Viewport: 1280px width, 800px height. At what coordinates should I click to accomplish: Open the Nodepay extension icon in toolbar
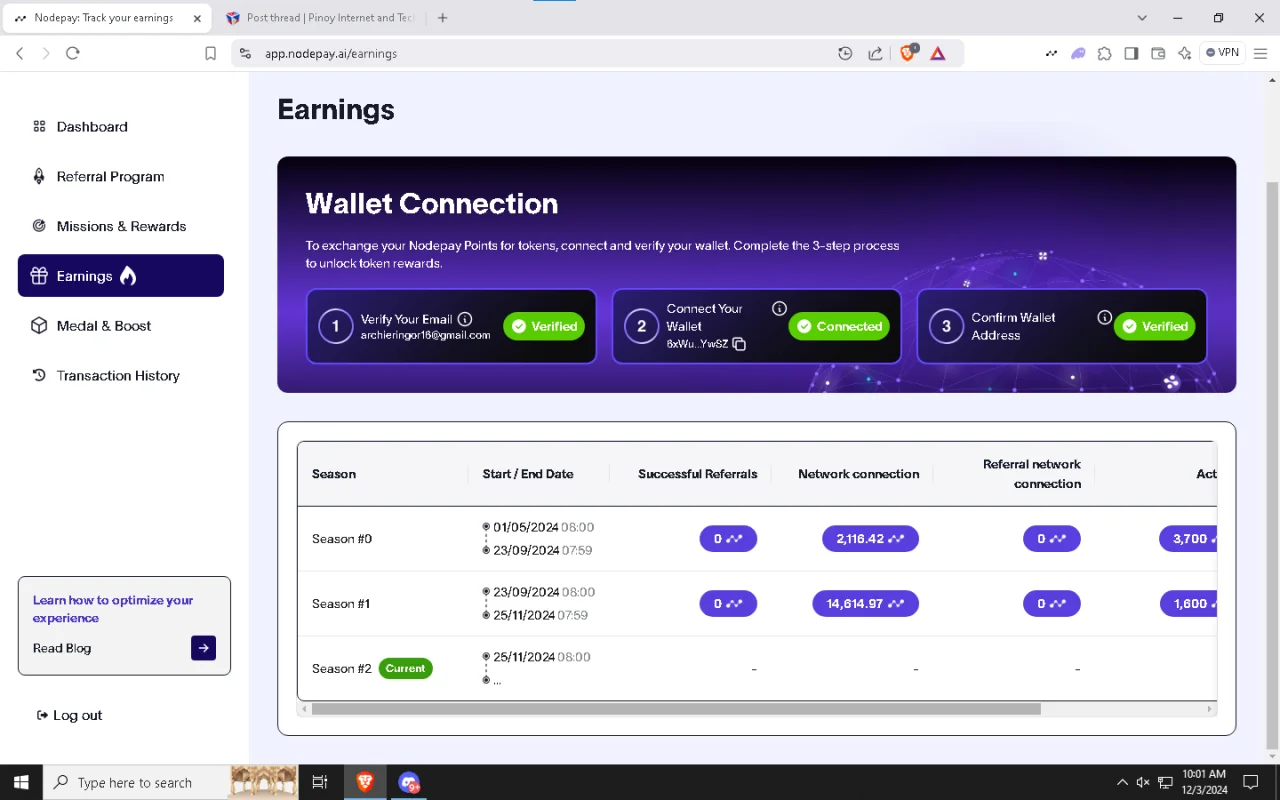(1051, 54)
